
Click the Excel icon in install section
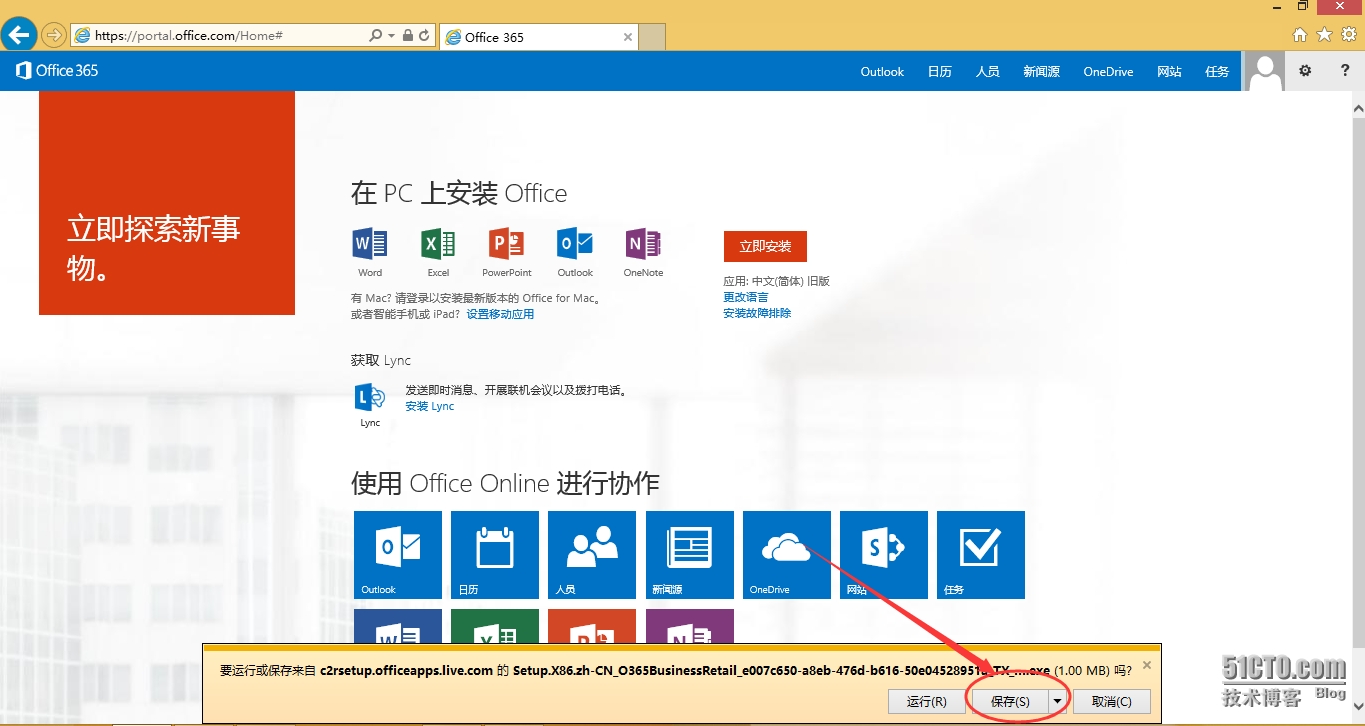(x=438, y=244)
